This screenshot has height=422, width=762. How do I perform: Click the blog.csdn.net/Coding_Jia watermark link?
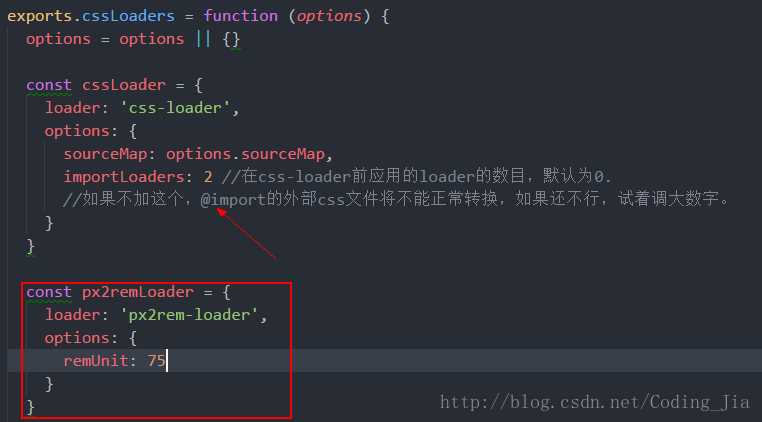(595, 403)
